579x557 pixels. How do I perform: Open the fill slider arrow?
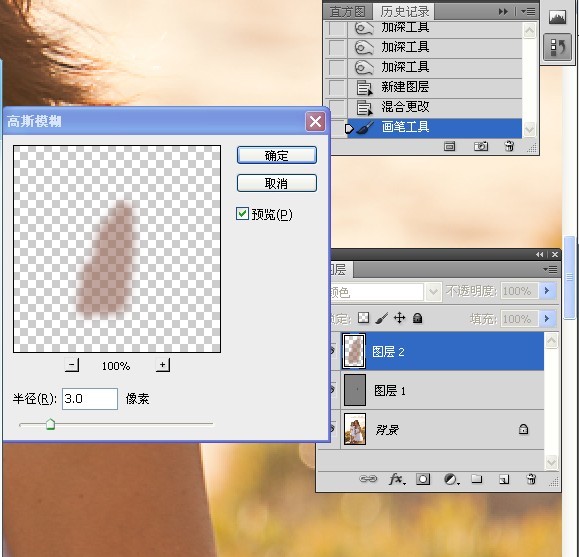coord(547,318)
